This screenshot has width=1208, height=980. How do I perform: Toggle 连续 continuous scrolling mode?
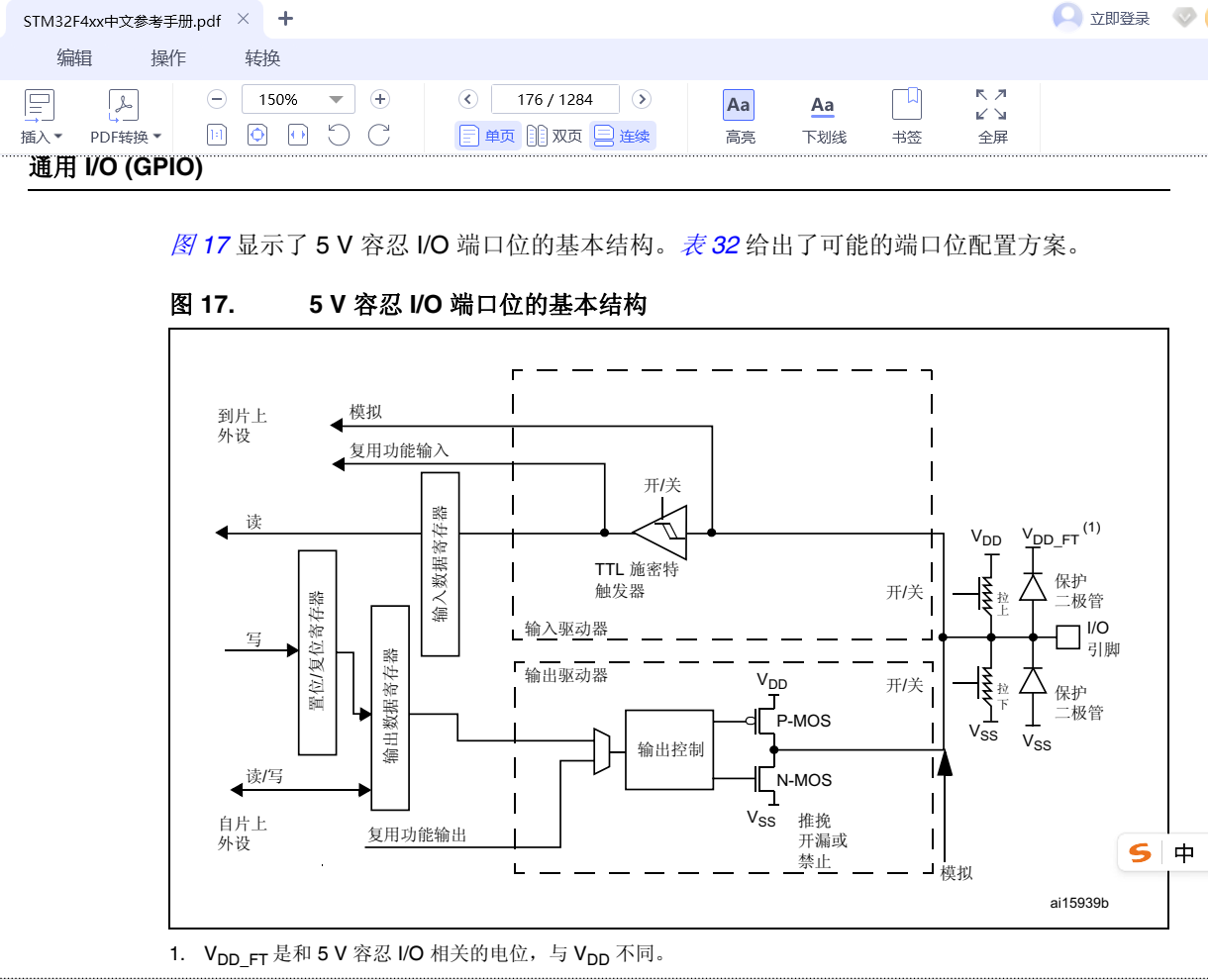(x=623, y=136)
